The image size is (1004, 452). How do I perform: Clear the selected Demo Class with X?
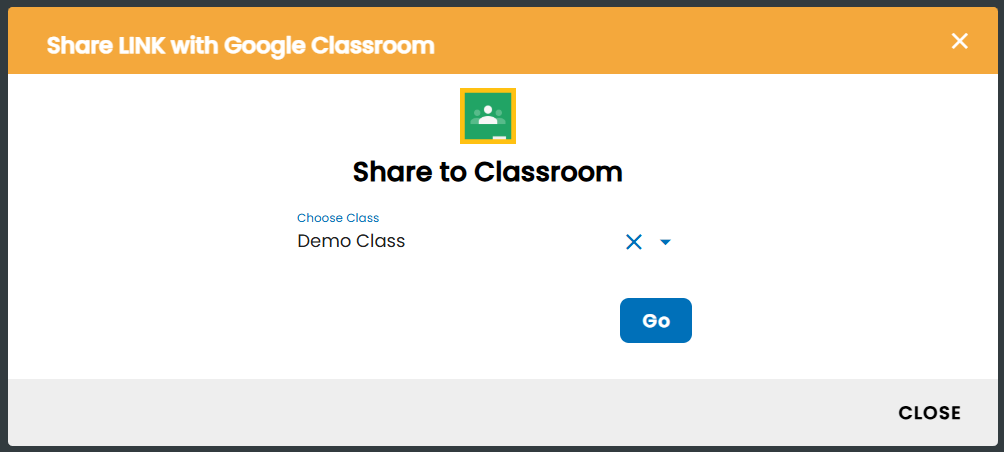click(633, 242)
